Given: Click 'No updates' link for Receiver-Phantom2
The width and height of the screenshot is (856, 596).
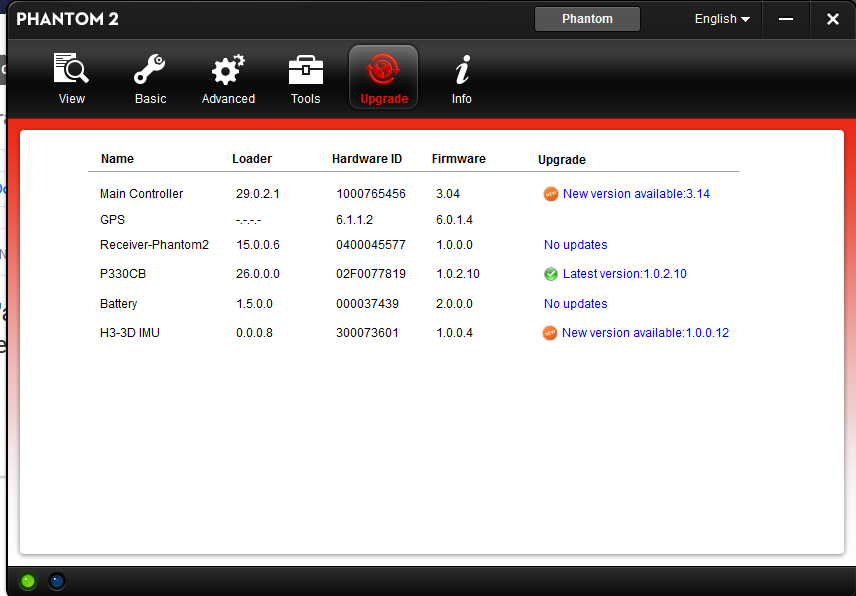Looking at the screenshot, I should tap(575, 245).
